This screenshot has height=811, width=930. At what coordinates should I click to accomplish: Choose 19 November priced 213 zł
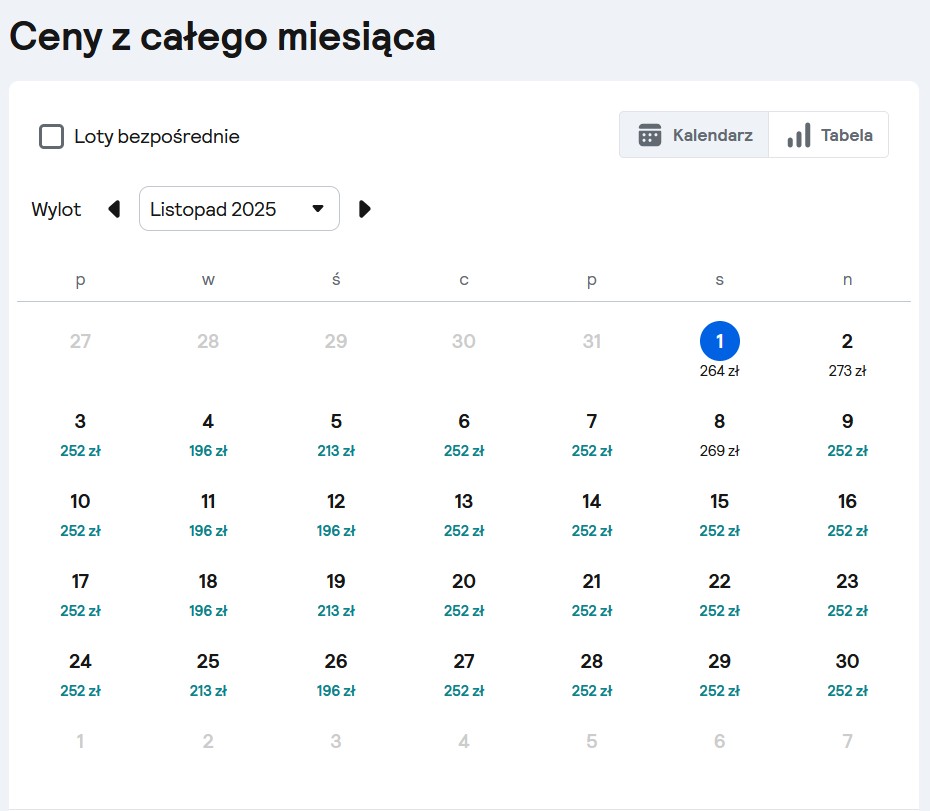pos(336,595)
